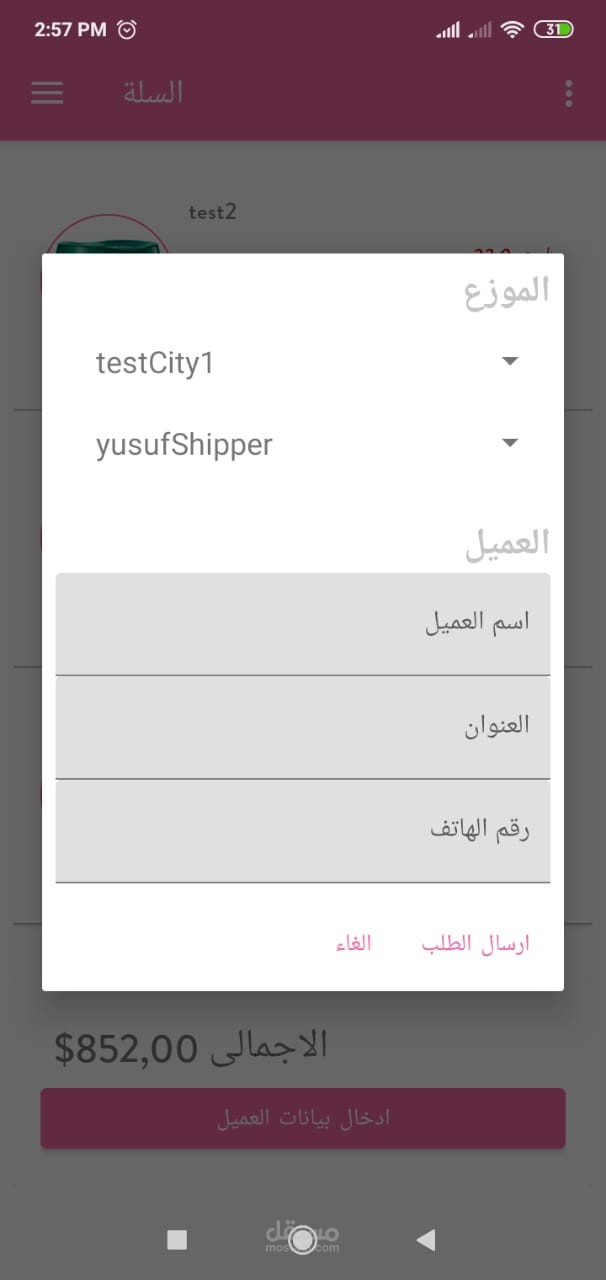The width and height of the screenshot is (606, 1280).
Task: Tap the battery level indicator
Action: [553, 30]
